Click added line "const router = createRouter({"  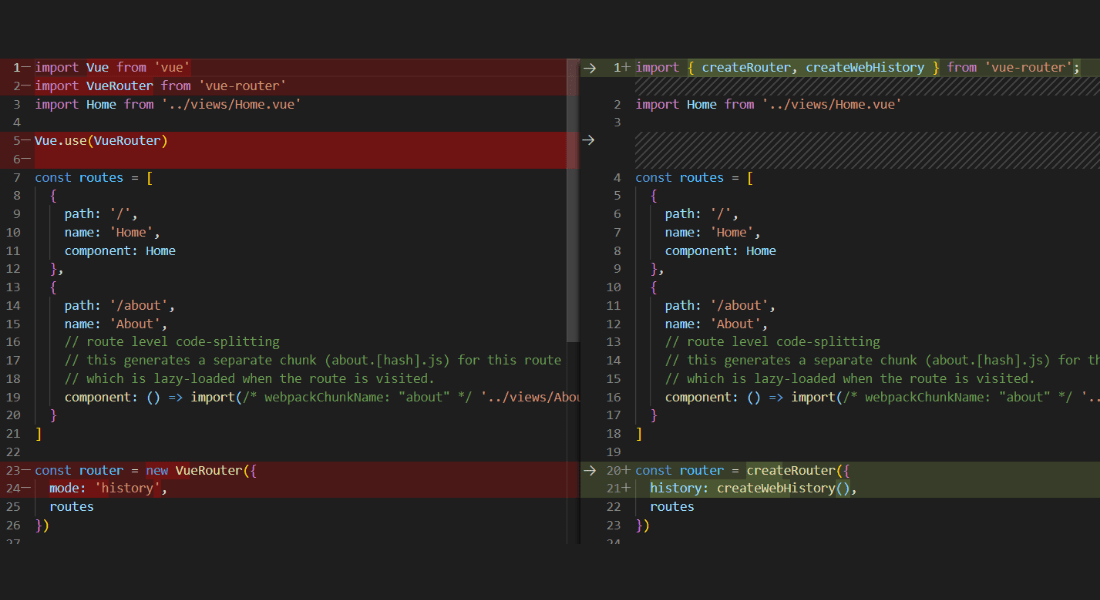coord(742,470)
